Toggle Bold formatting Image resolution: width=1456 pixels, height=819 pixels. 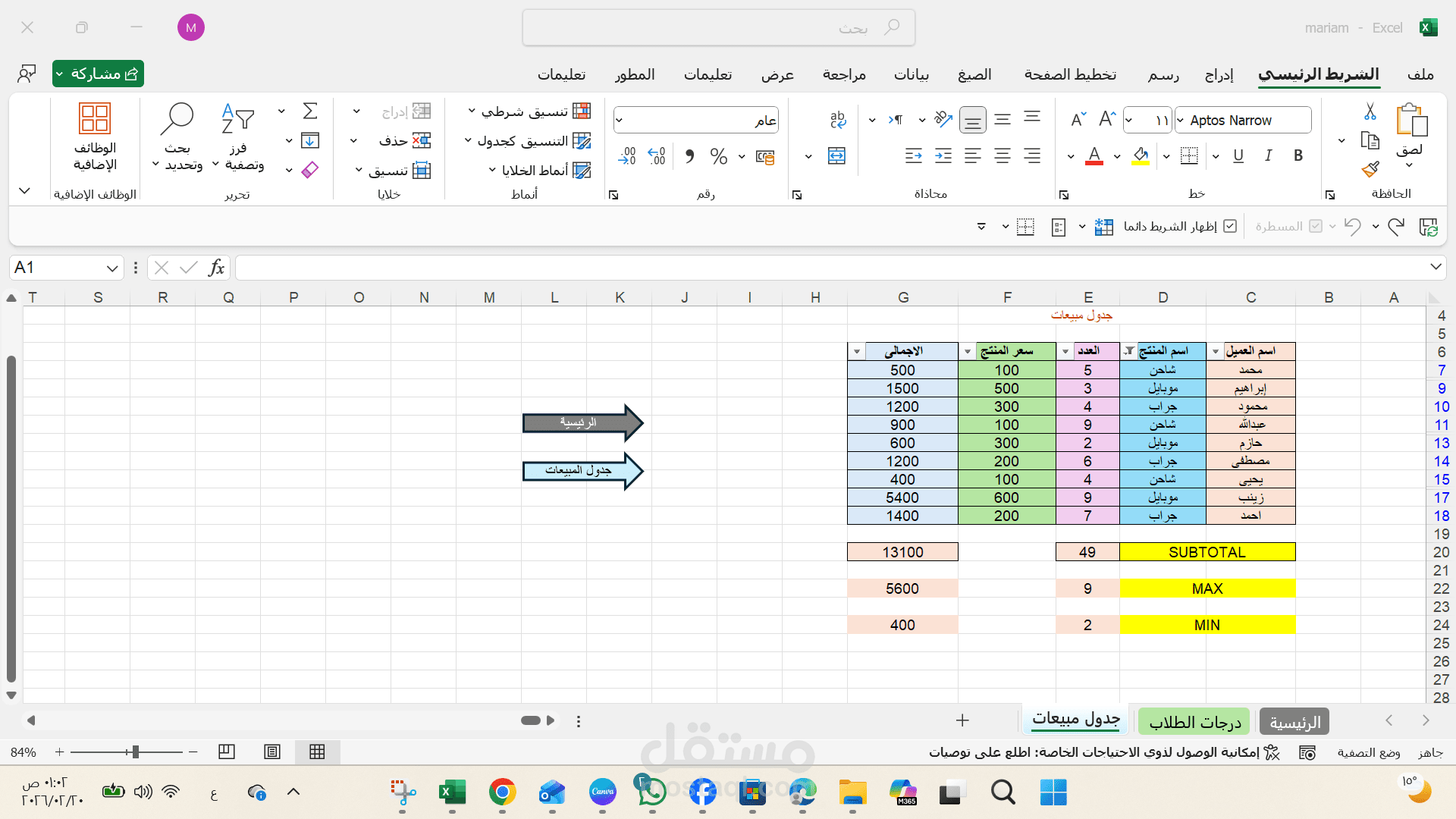point(1298,155)
